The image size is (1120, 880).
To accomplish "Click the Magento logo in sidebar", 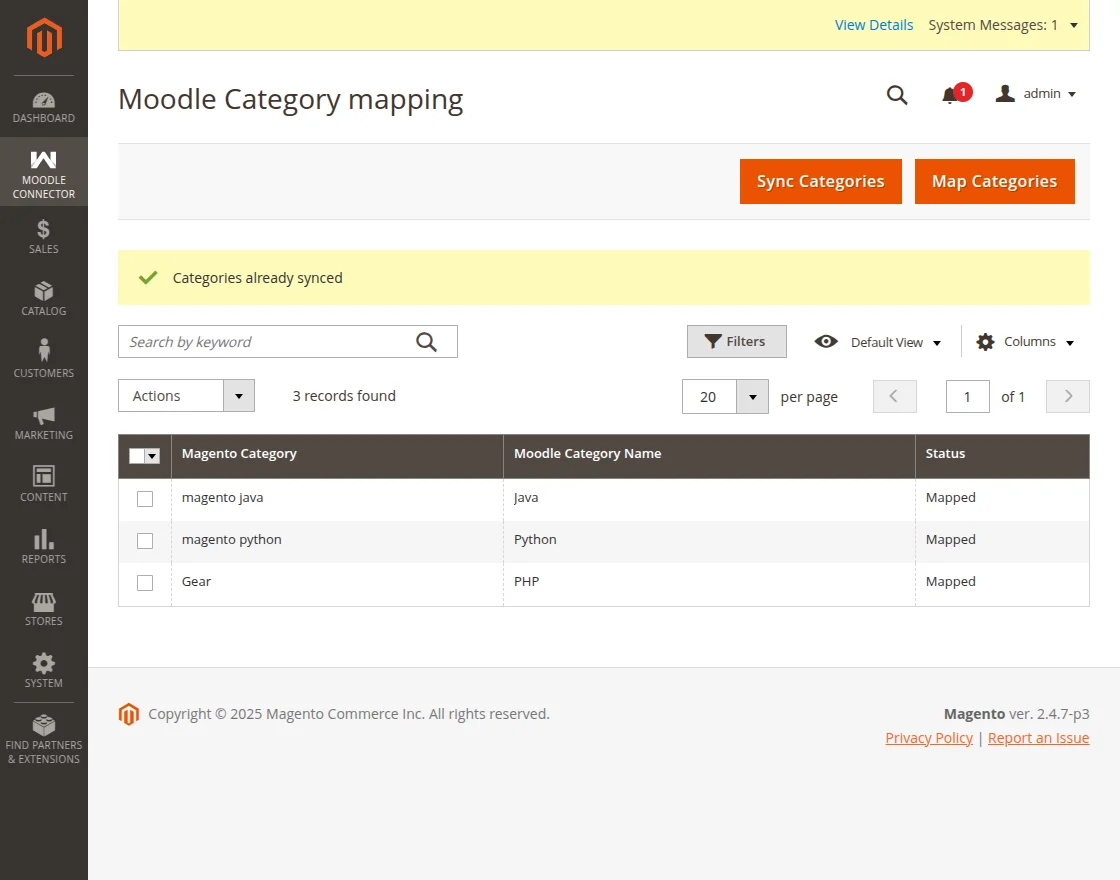I will point(44,38).
